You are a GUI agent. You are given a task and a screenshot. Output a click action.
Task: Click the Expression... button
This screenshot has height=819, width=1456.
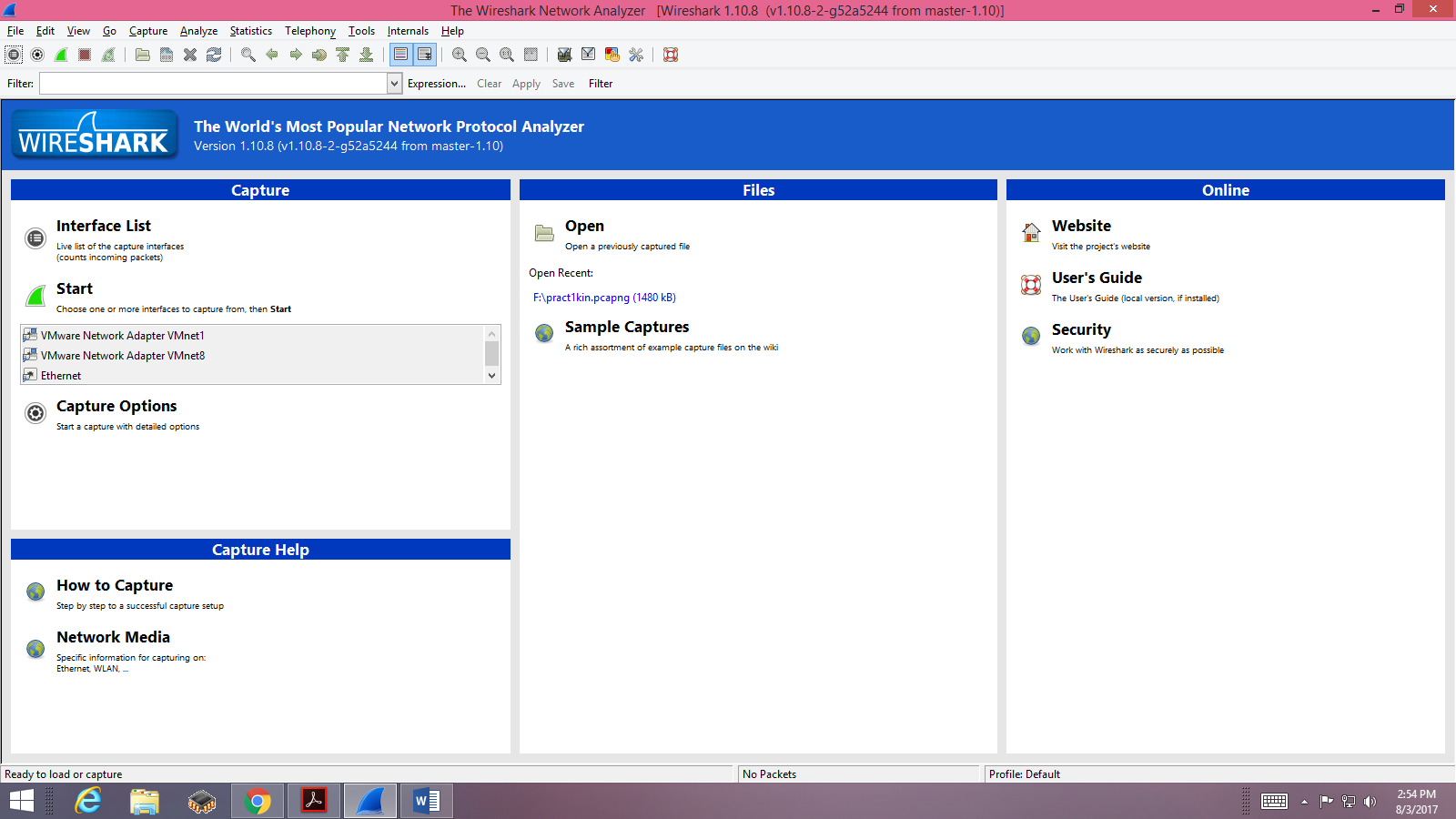pyautogui.click(x=436, y=84)
